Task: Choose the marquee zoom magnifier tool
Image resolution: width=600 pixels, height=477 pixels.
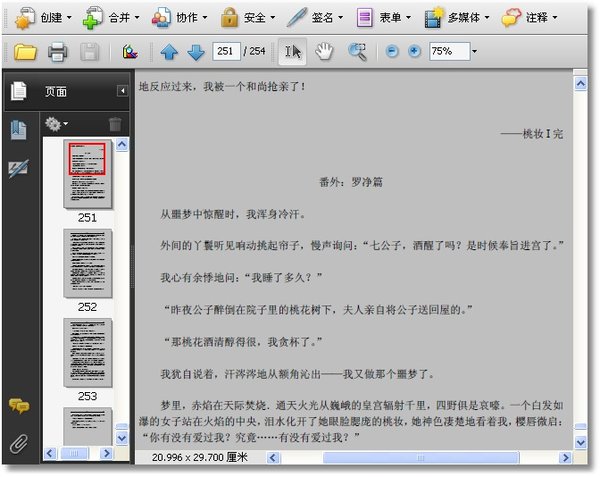Action: (x=357, y=52)
